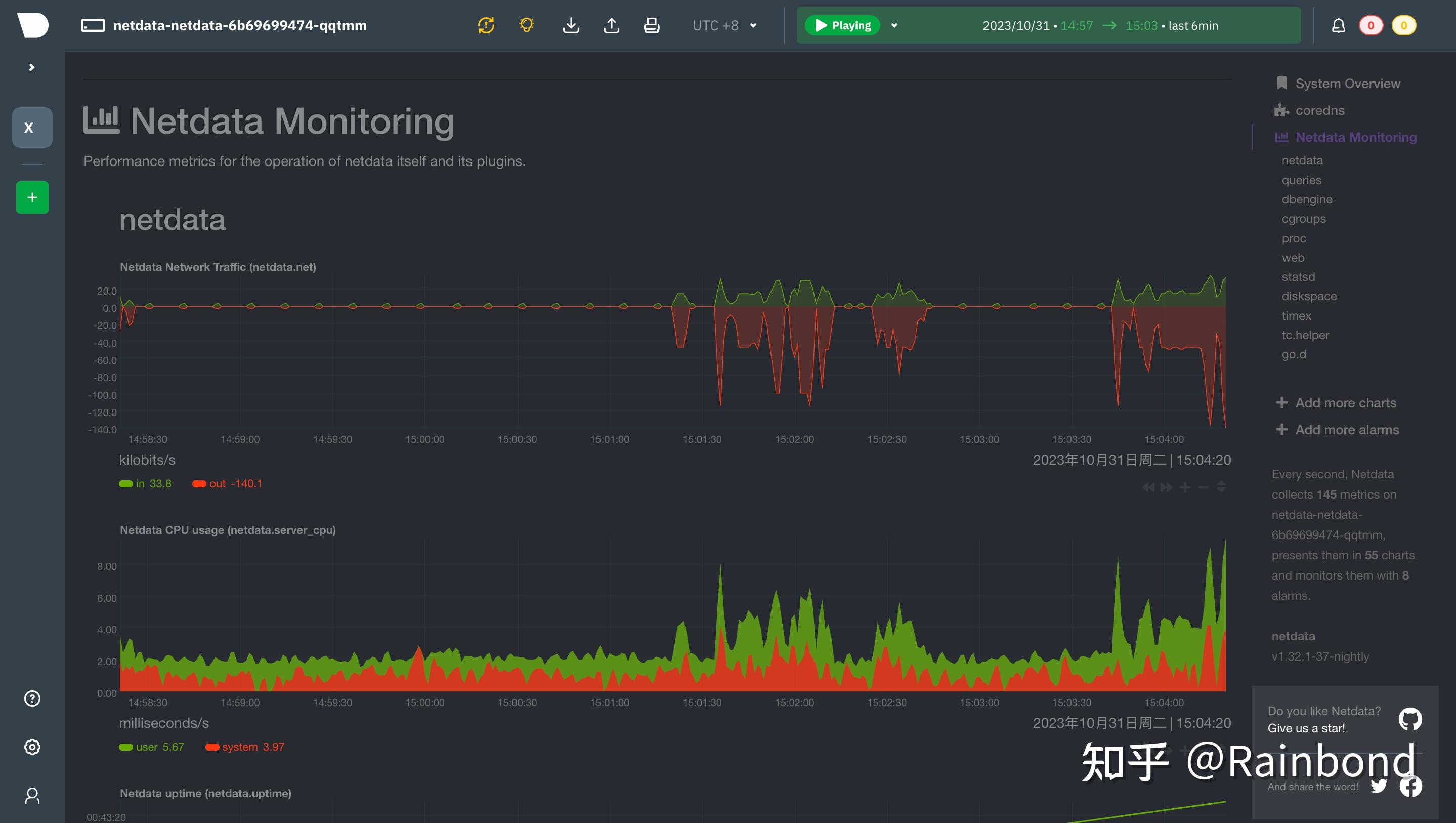The height and width of the screenshot is (823, 1456).
Task: Open the dbengine submenu item
Action: (1307, 199)
